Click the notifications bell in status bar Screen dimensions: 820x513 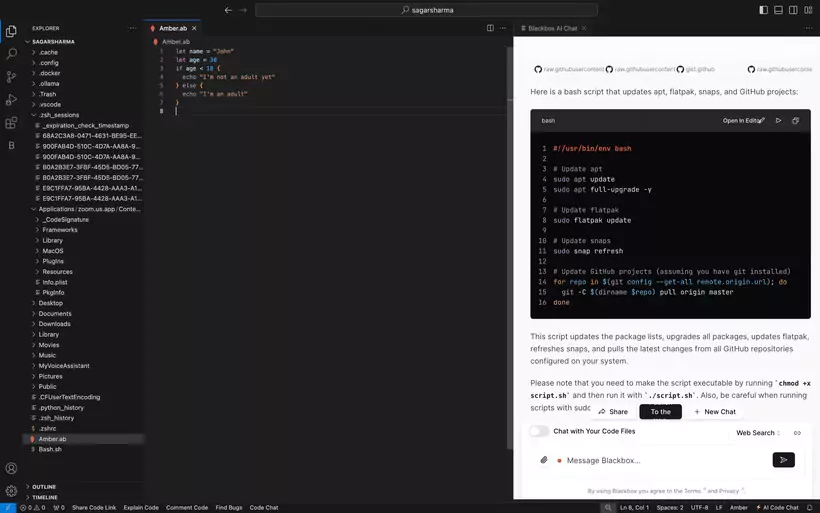809,508
